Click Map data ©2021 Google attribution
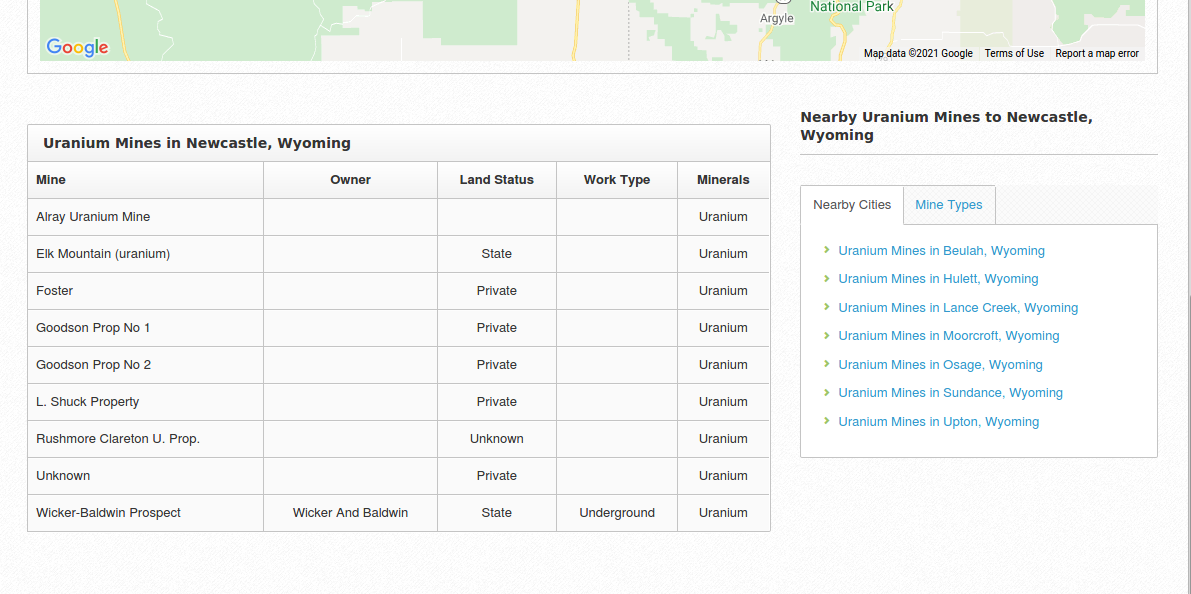Image resolution: width=1191 pixels, height=594 pixels. (918, 53)
